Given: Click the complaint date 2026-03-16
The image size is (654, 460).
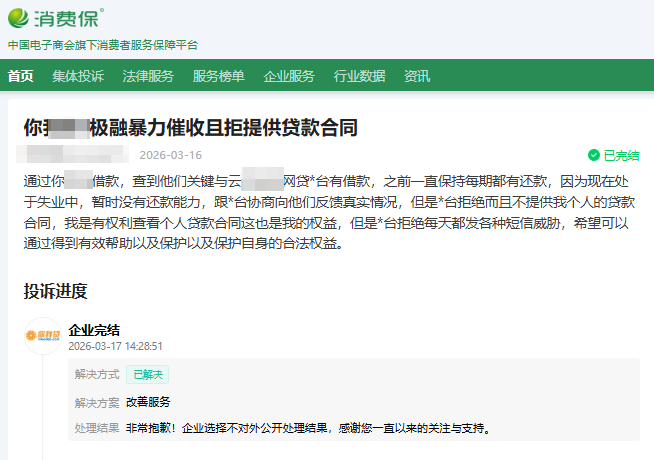Looking at the screenshot, I should tap(170, 155).
